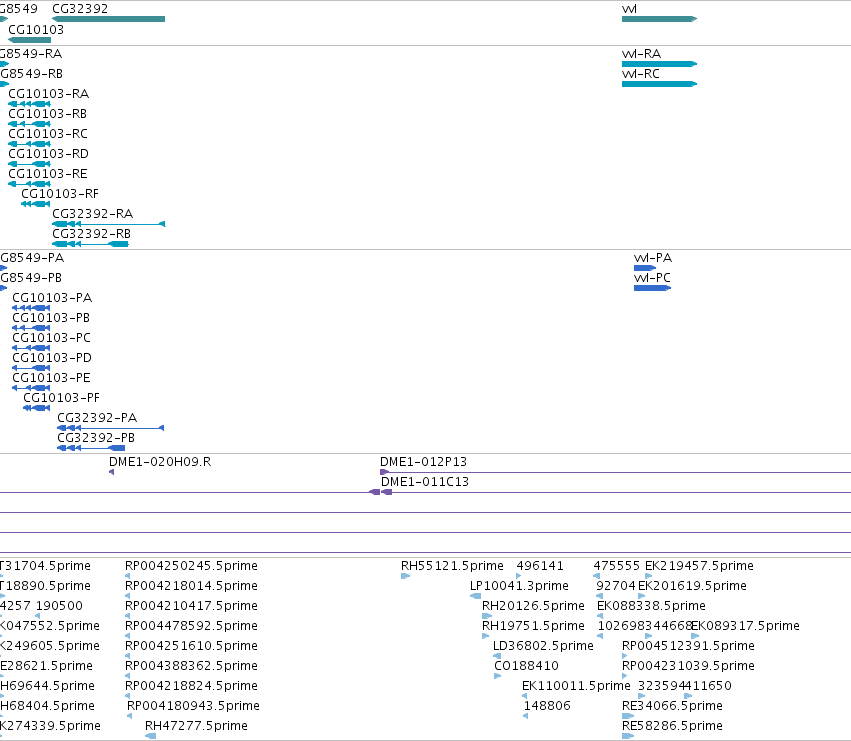Click the 148806 EST label
The height and width of the screenshot is (741, 851).
547,706
